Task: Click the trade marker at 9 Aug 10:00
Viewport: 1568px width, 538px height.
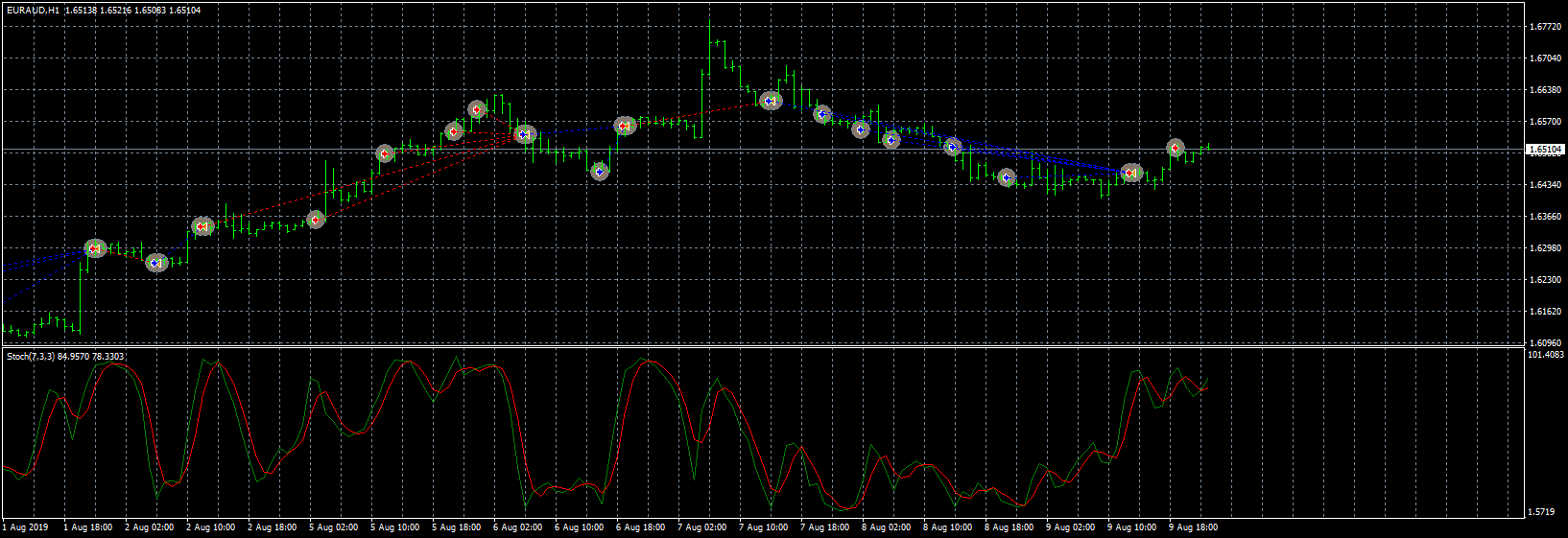Action: tap(1132, 173)
